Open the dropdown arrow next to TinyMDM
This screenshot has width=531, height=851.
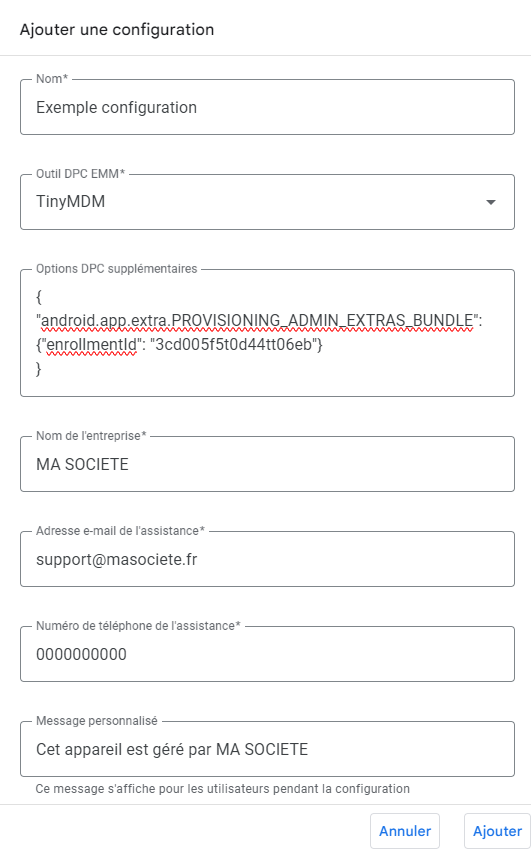point(490,202)
